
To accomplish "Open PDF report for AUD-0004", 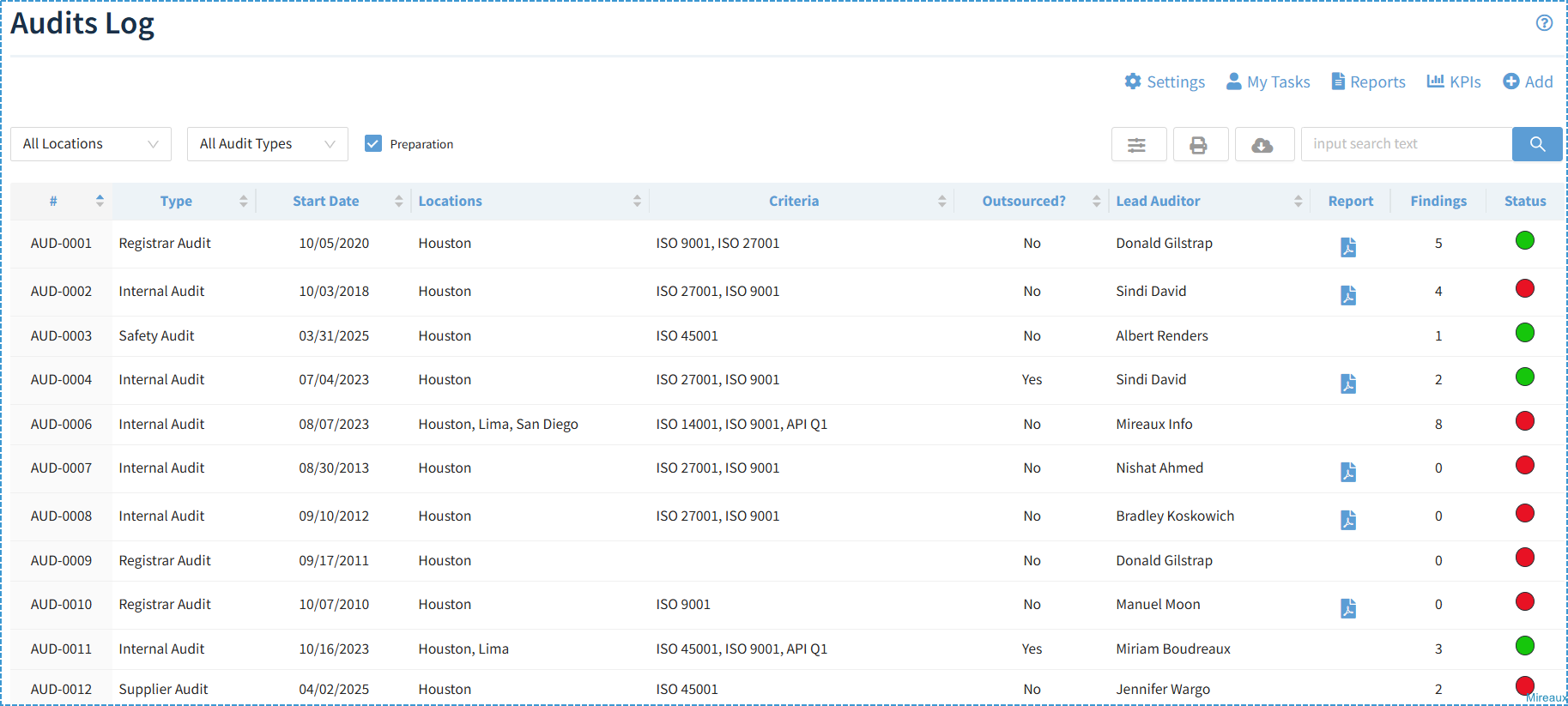I will (x=1348, y=383).
